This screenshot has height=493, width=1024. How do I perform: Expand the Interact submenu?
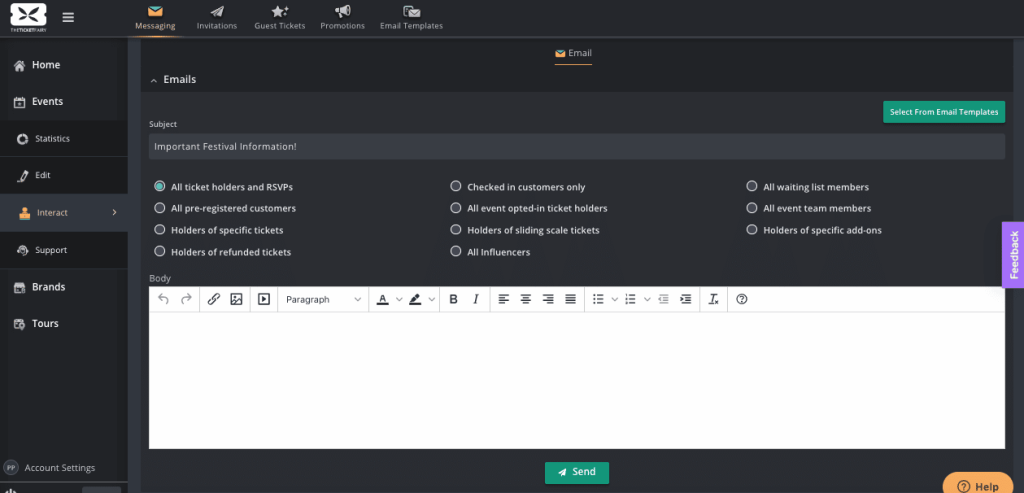[x=114, y=212]
